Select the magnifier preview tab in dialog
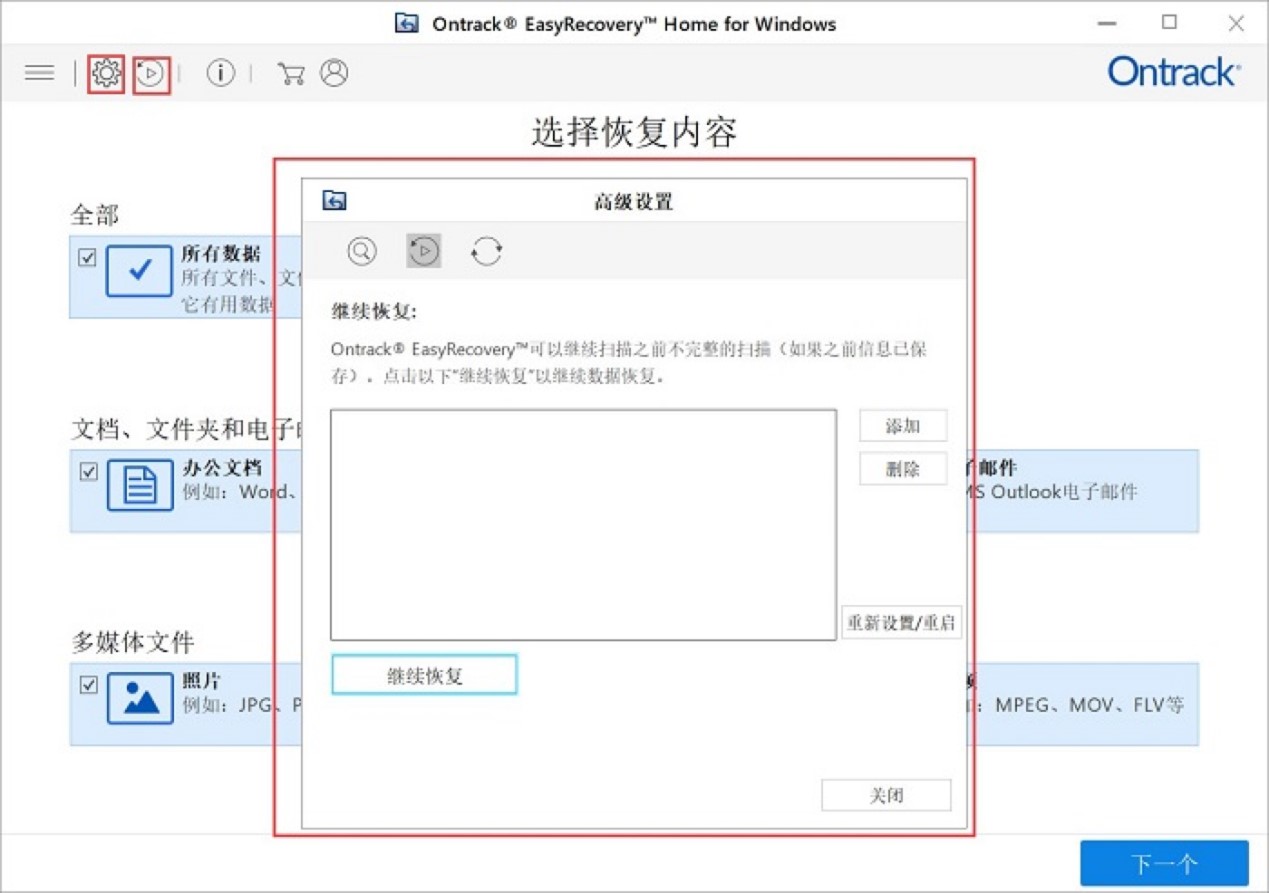Viewport: 1269px width, 893px height. click(362, 251)
